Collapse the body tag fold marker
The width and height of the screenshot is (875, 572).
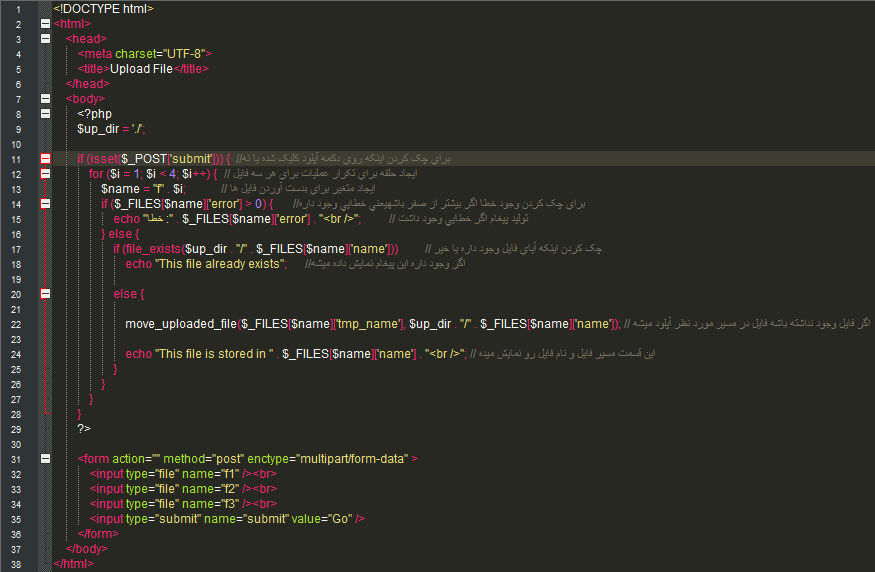[45, 99]
